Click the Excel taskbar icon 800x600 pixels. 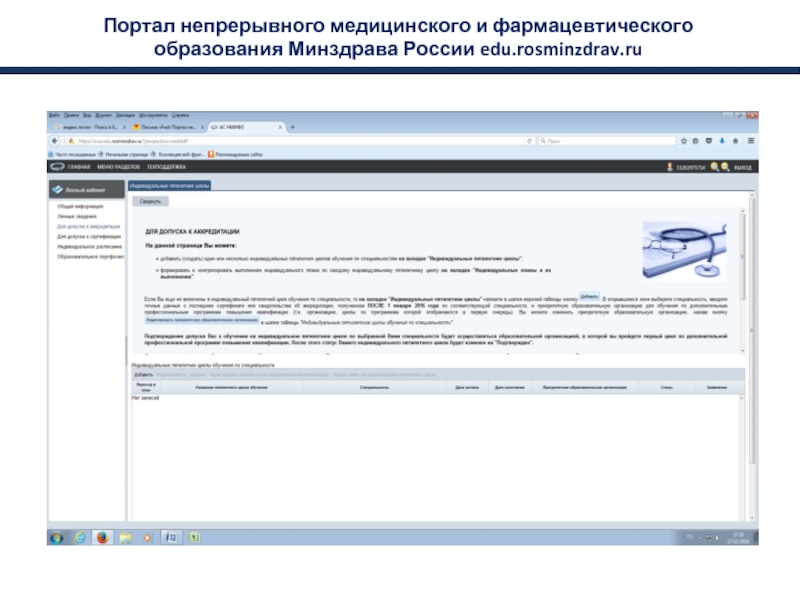194,538
